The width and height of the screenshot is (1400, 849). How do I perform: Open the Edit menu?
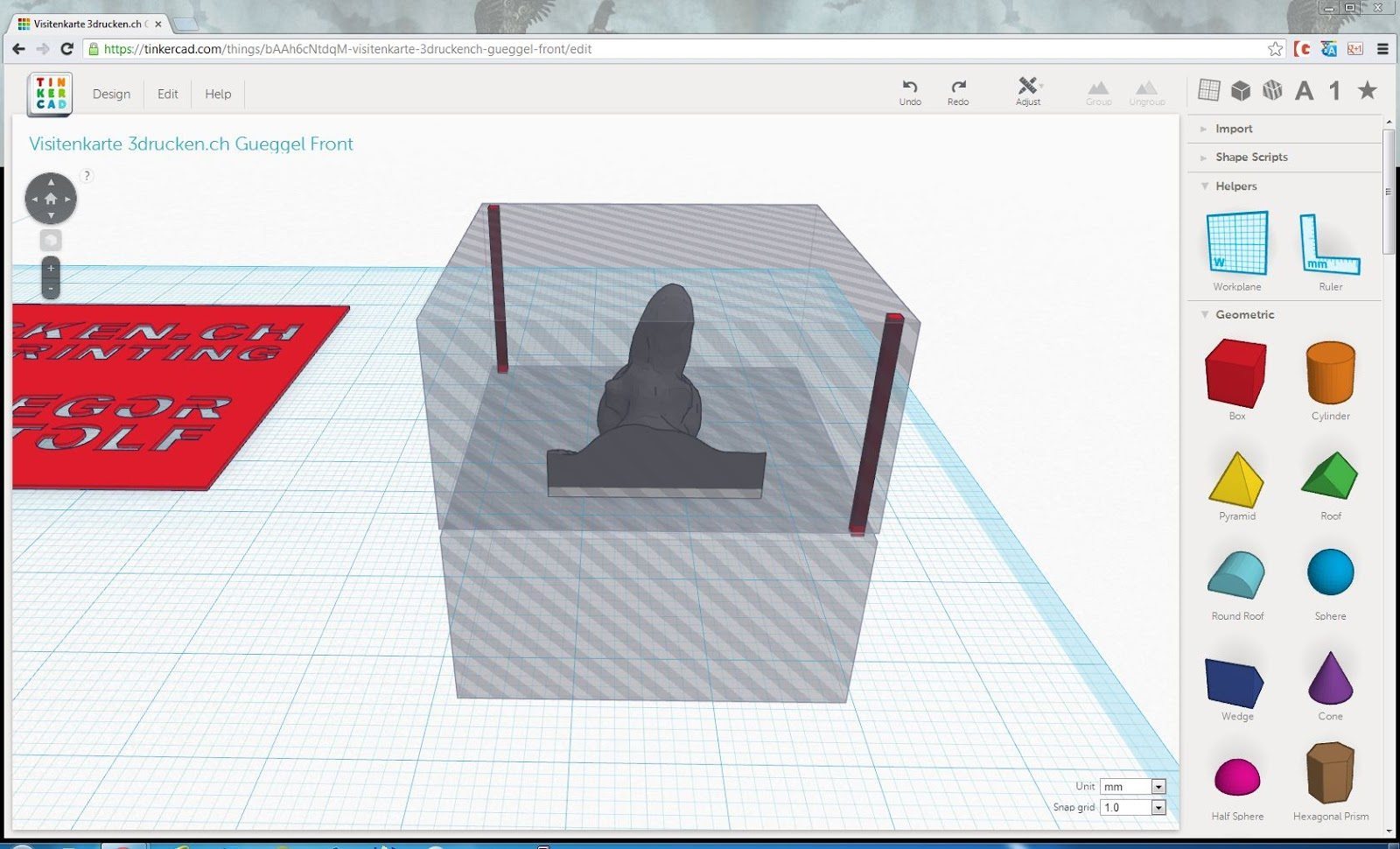coord(168,94)
